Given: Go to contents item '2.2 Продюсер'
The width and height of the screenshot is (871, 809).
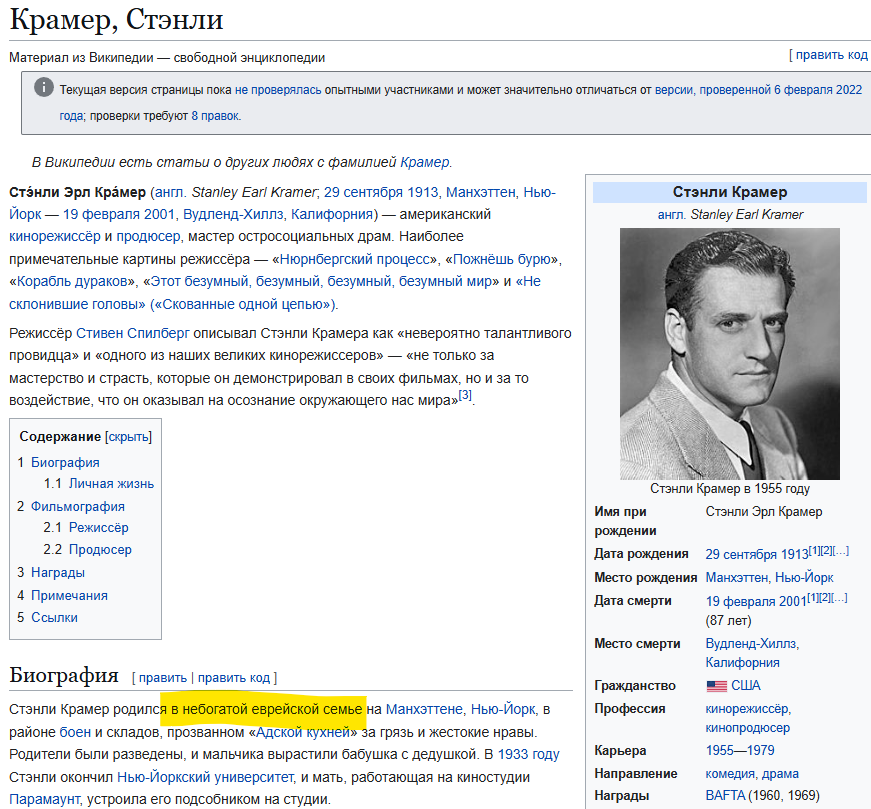Looking at the screenshot, I should click(88, 550).
